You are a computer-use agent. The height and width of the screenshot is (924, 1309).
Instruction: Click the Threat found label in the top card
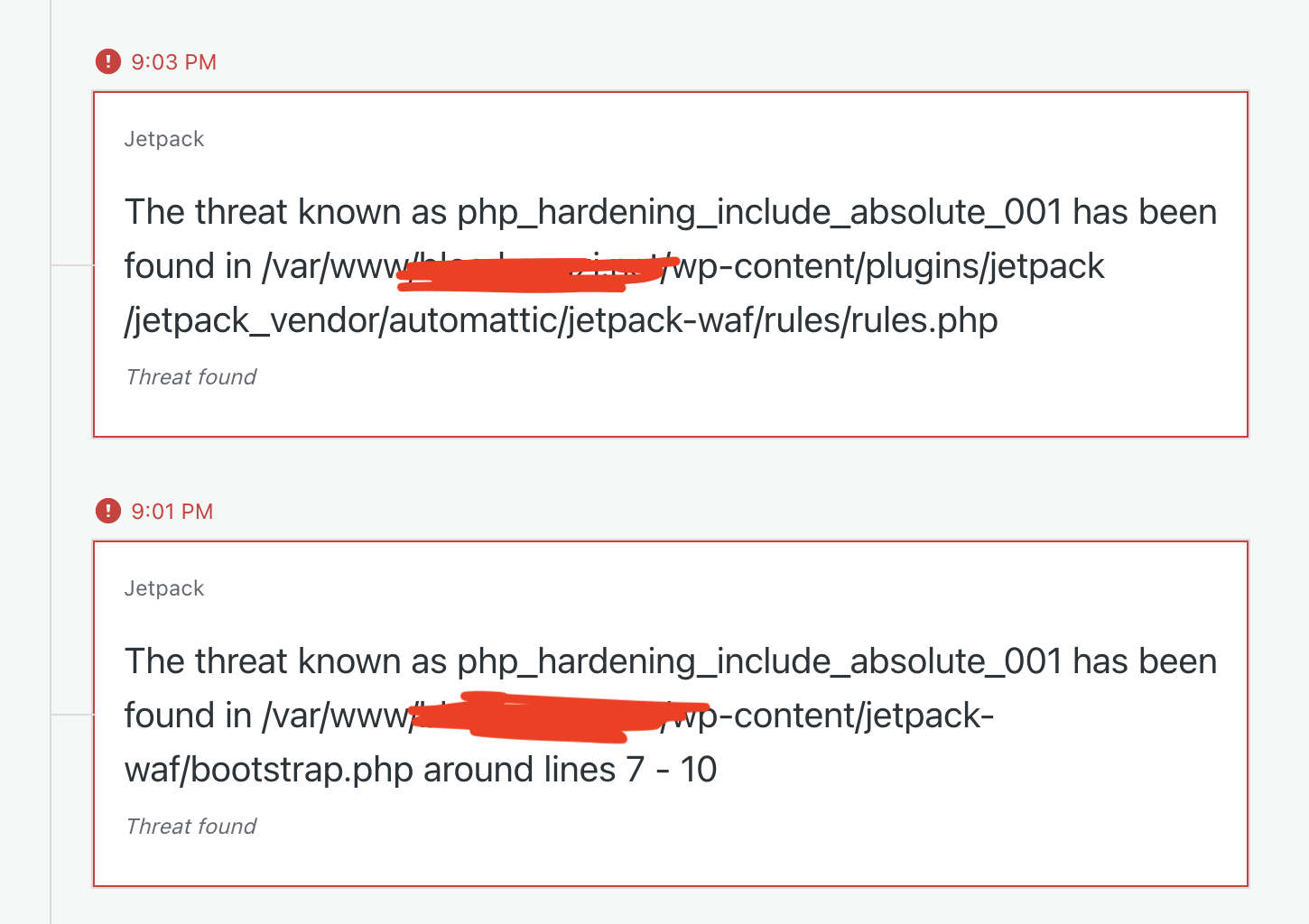190,377
